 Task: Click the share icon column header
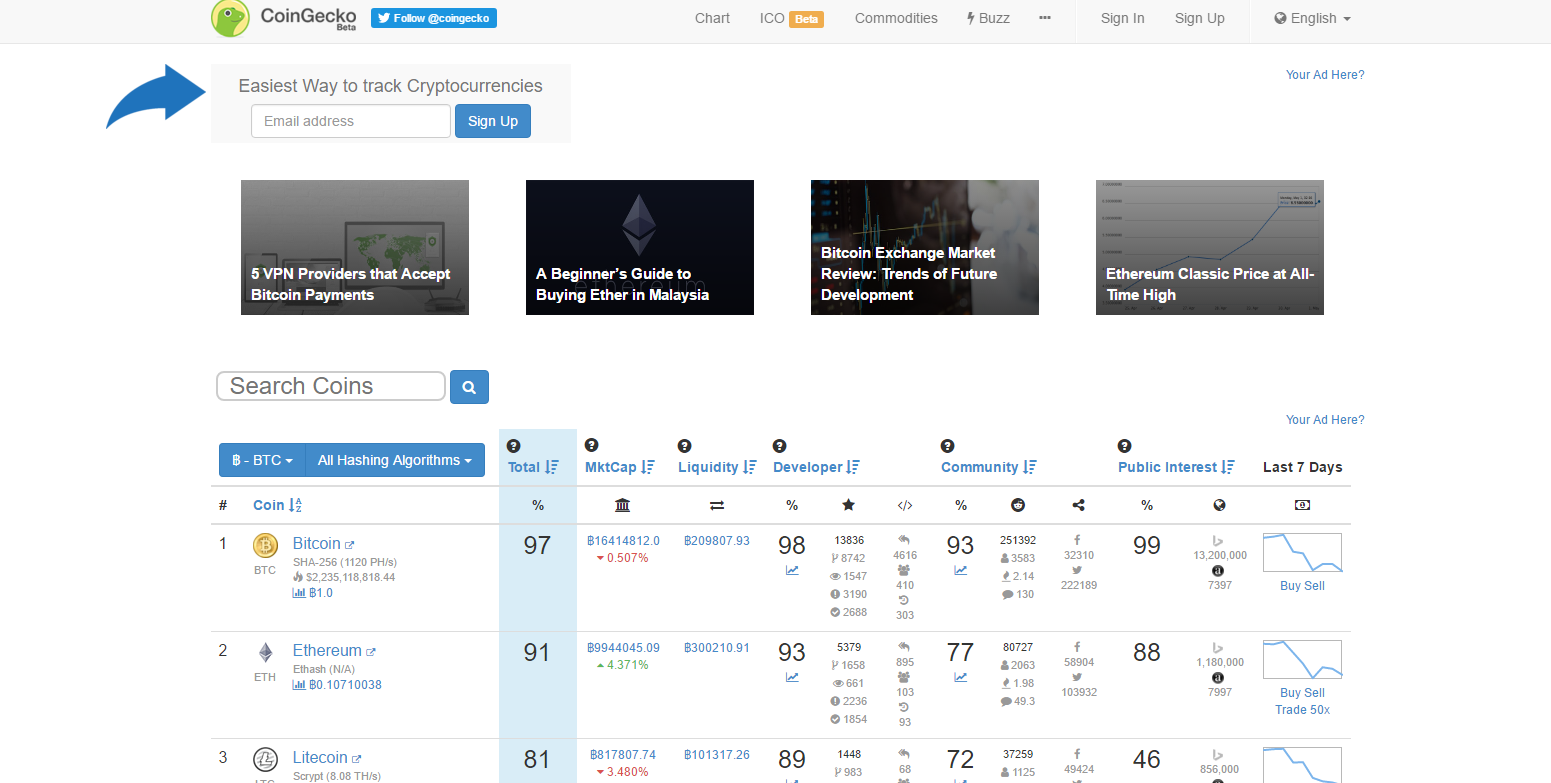pyautogui.click(x=1078, y=505)
